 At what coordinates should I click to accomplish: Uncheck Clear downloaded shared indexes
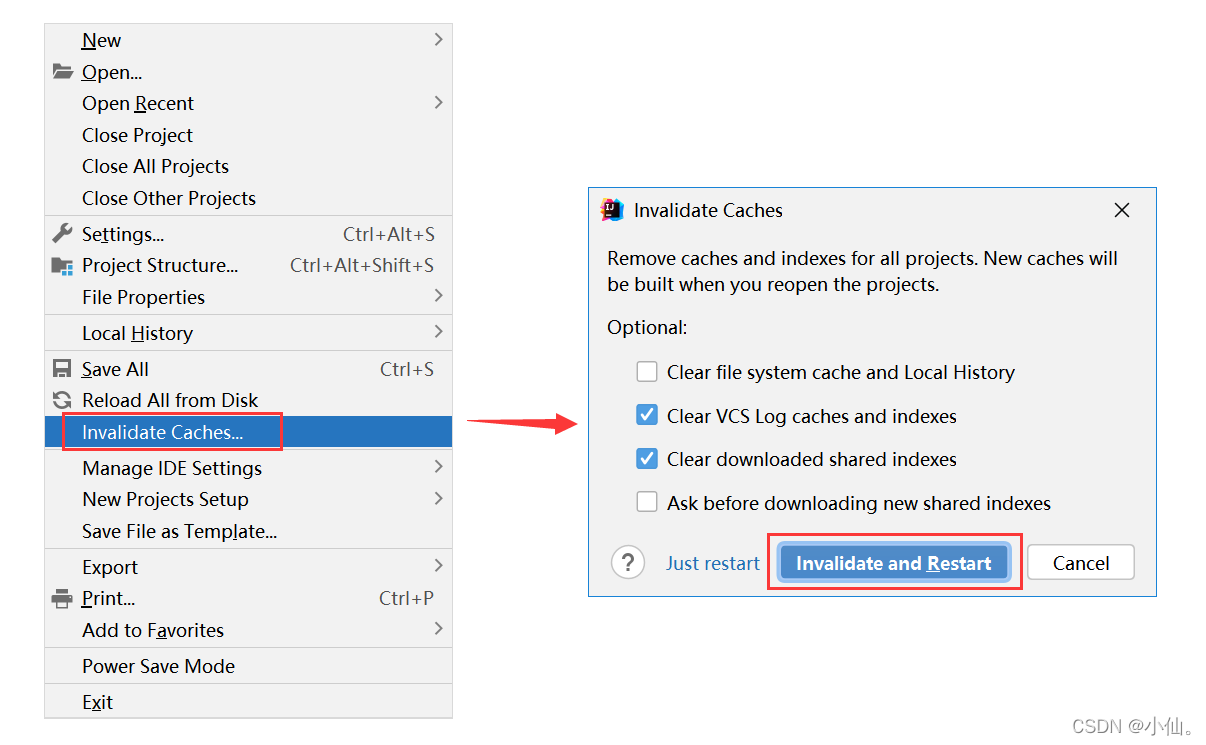tap(647, 459)
